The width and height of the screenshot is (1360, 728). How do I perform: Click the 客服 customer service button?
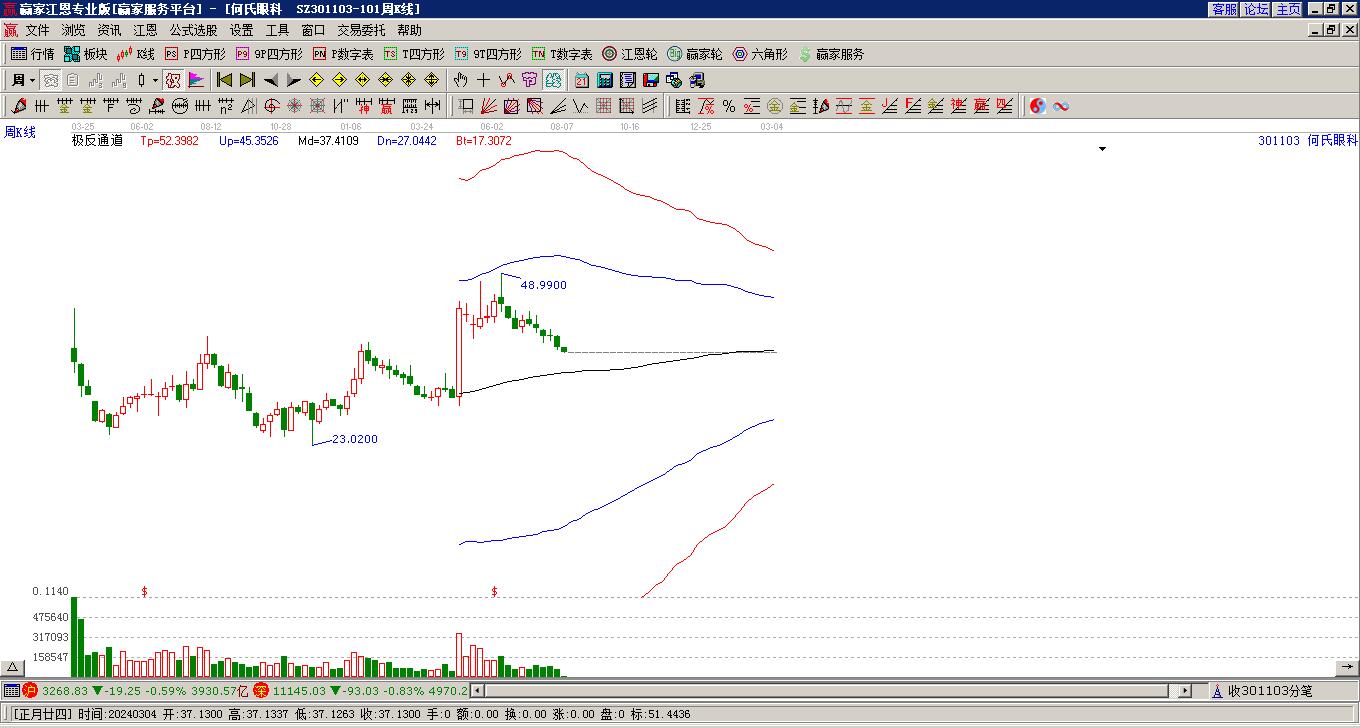pyautogui.click(x=1224, y=9)
